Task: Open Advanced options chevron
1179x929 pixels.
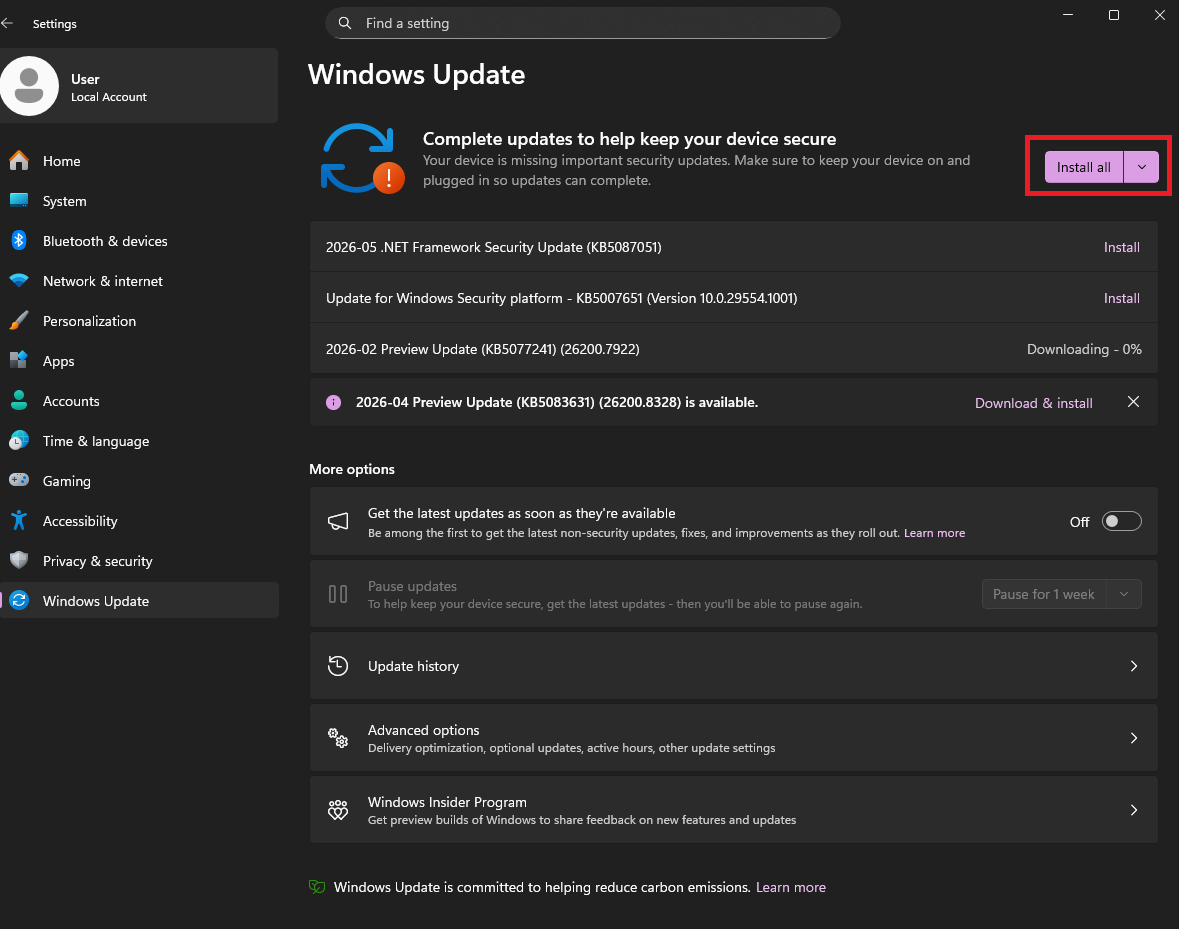Action: [1134, 738]
